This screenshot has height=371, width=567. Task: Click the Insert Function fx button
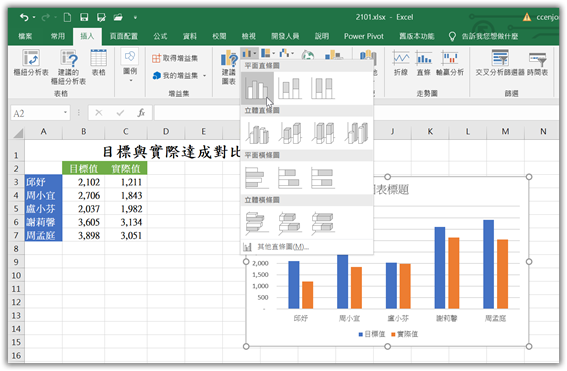[141, 113]
